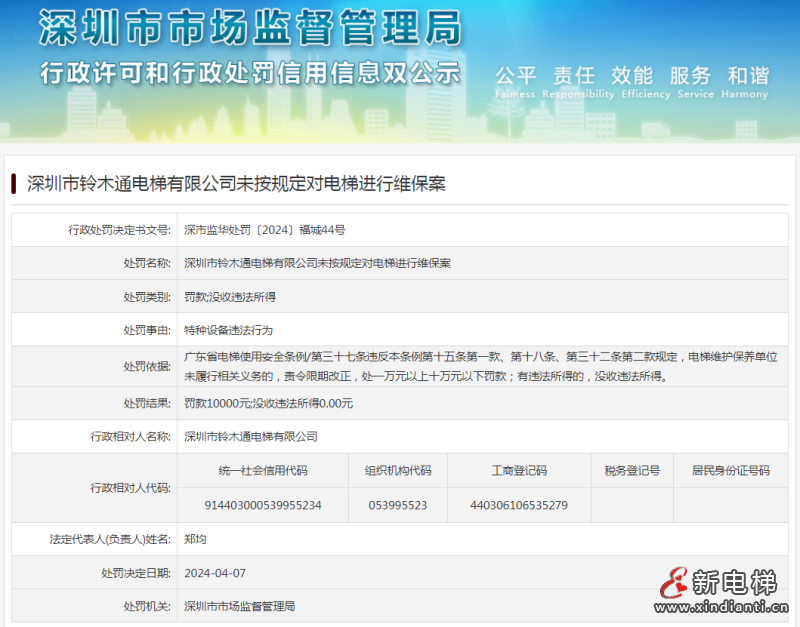Click the organization code 053995523
This screenshot has width=800, height=627.
tap(398, 505)
